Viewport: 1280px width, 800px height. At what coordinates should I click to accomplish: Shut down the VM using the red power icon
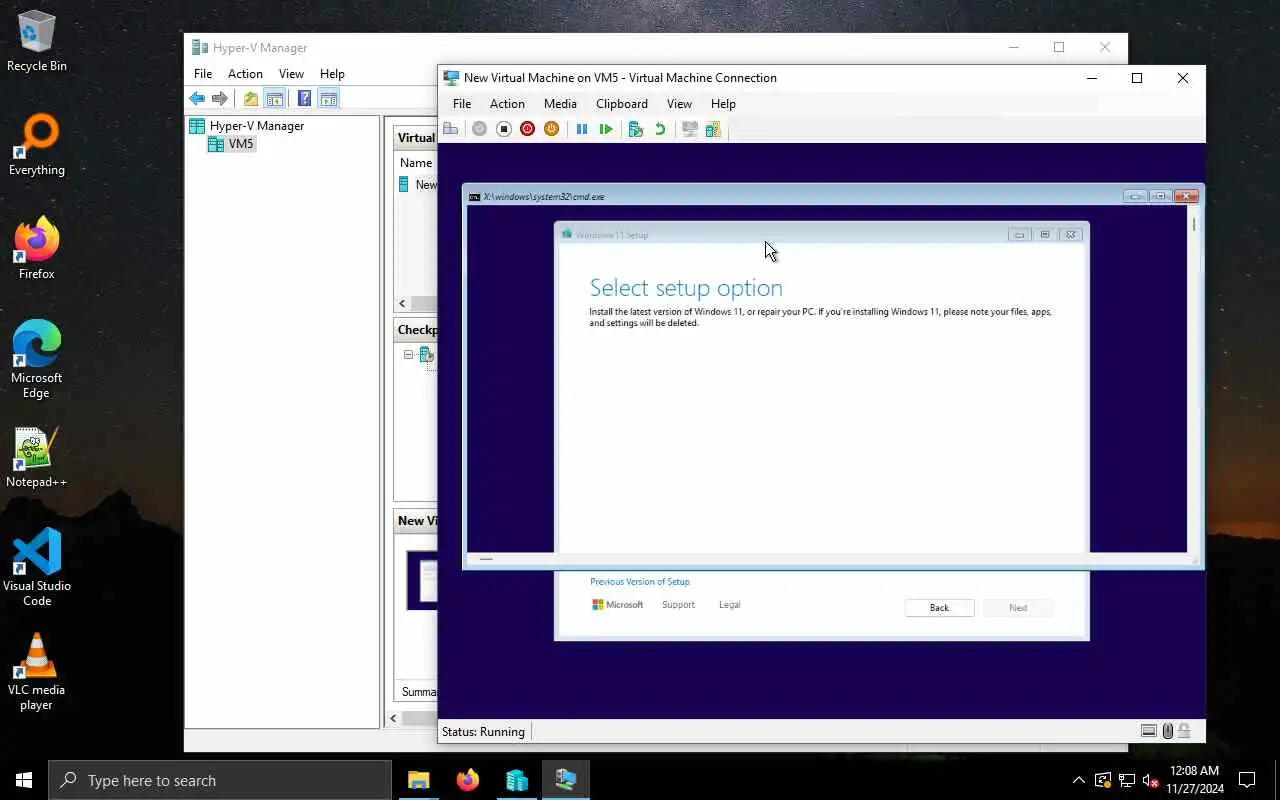(x=527, y=129)
